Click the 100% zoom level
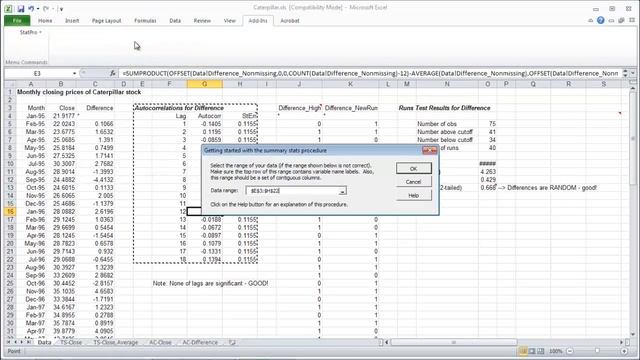 [x=556, y=351]
